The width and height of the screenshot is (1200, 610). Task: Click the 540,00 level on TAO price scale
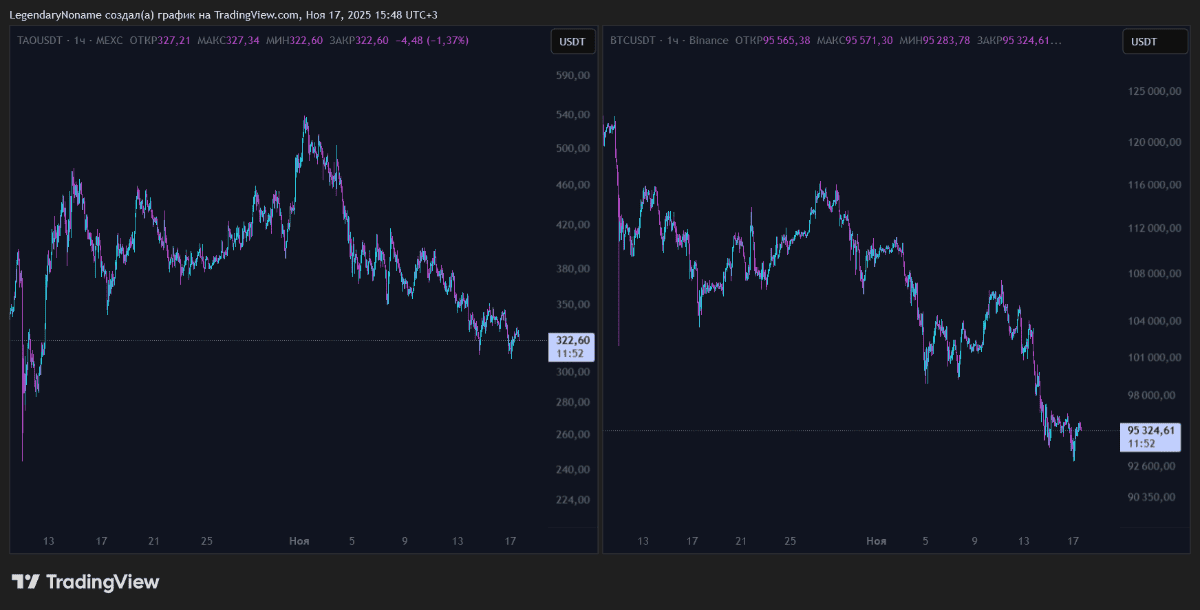[573, 115]
